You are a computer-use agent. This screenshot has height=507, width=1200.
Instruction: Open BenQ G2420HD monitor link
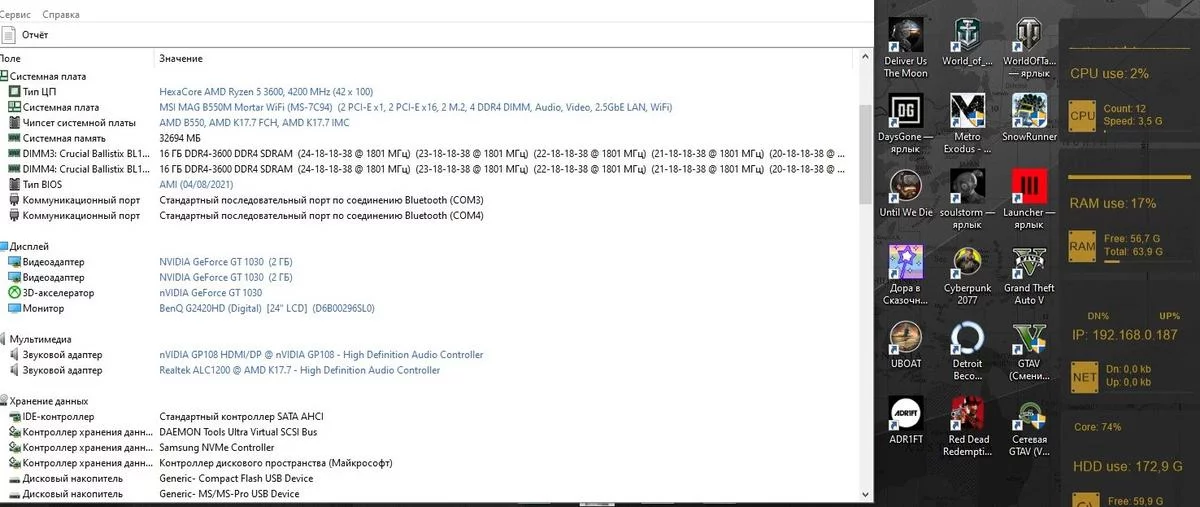point(267,308)
